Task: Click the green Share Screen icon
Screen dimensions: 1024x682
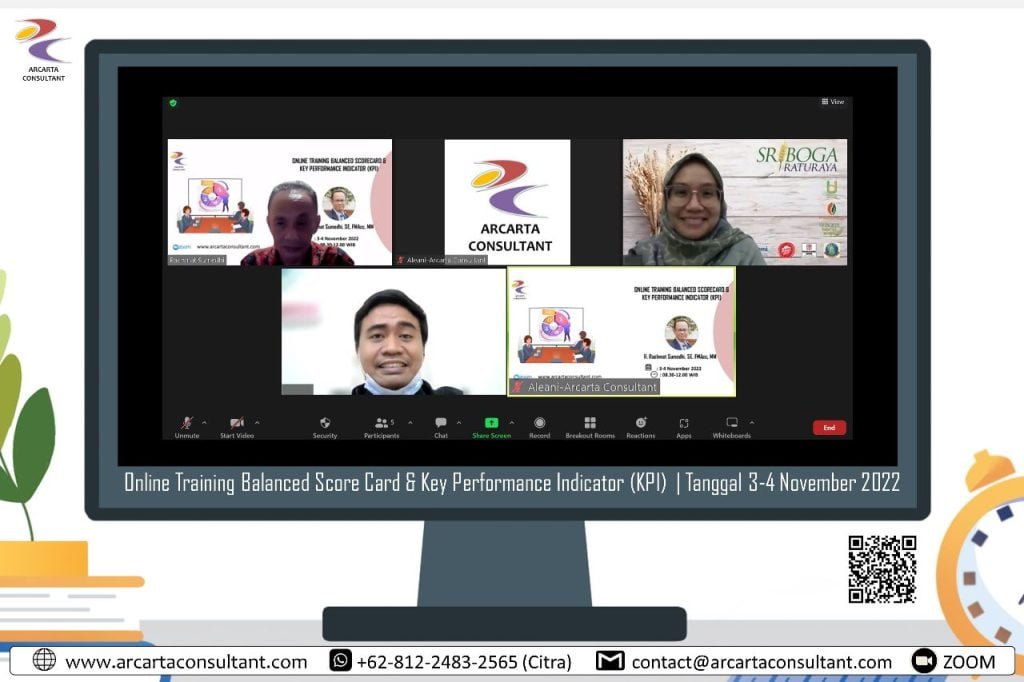Action: pos(491,423)
